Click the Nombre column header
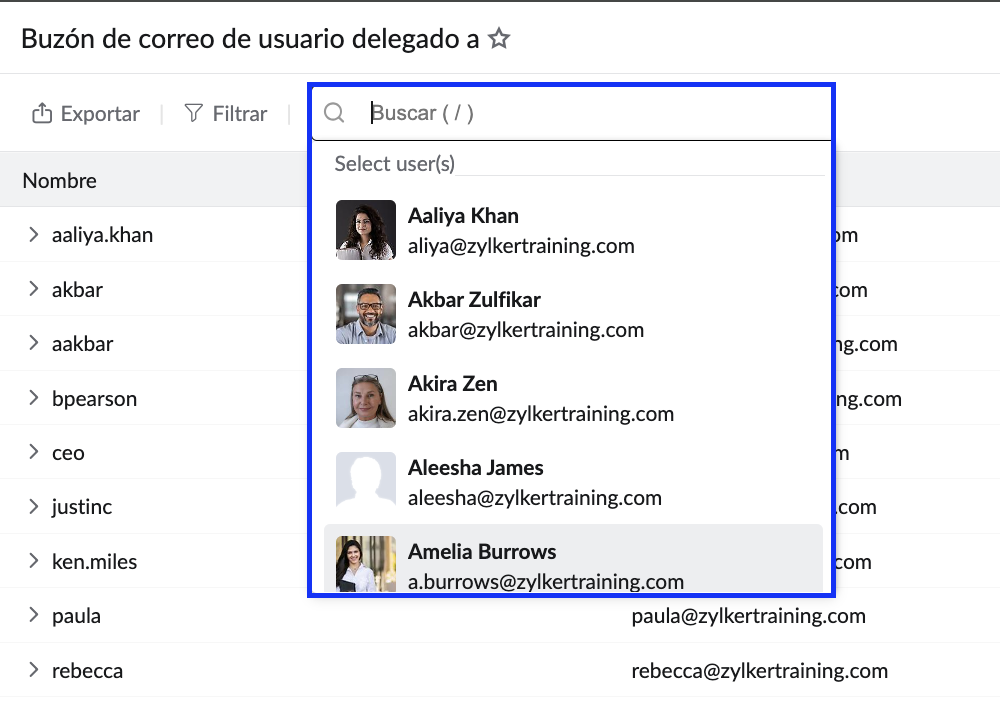This screenshot has width=1000, height=712. (x=59, y=181)
